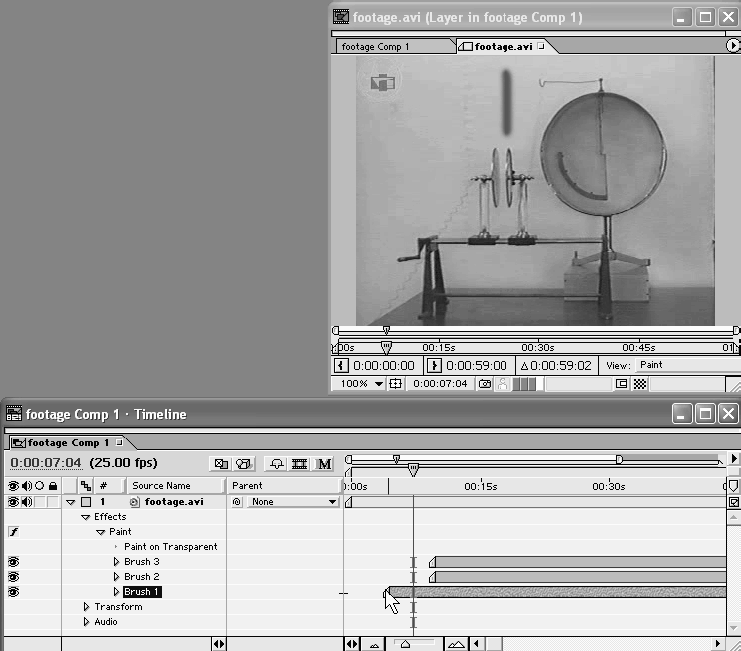Toggle the shy layers hide button
This screenshot has height=651, width=741.
point(275,464)
